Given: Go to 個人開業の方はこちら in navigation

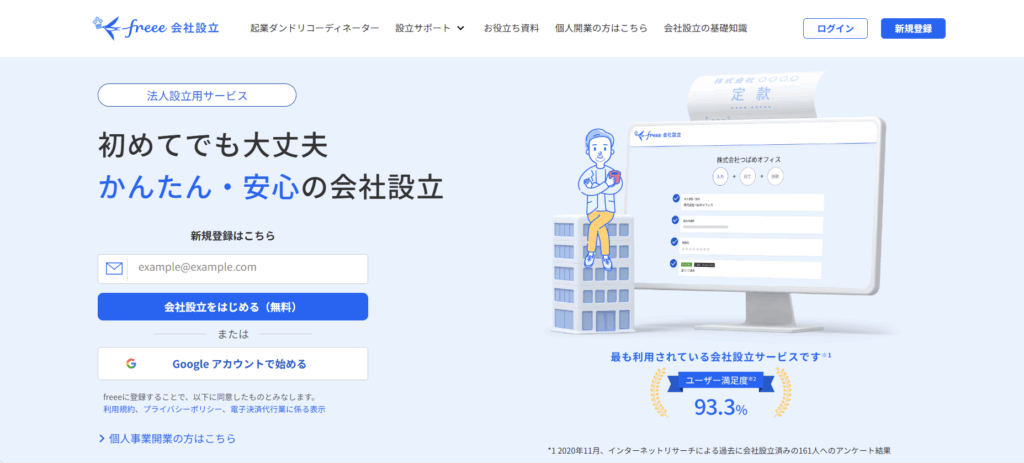Looking at the screenshot, I should point(601,28).
